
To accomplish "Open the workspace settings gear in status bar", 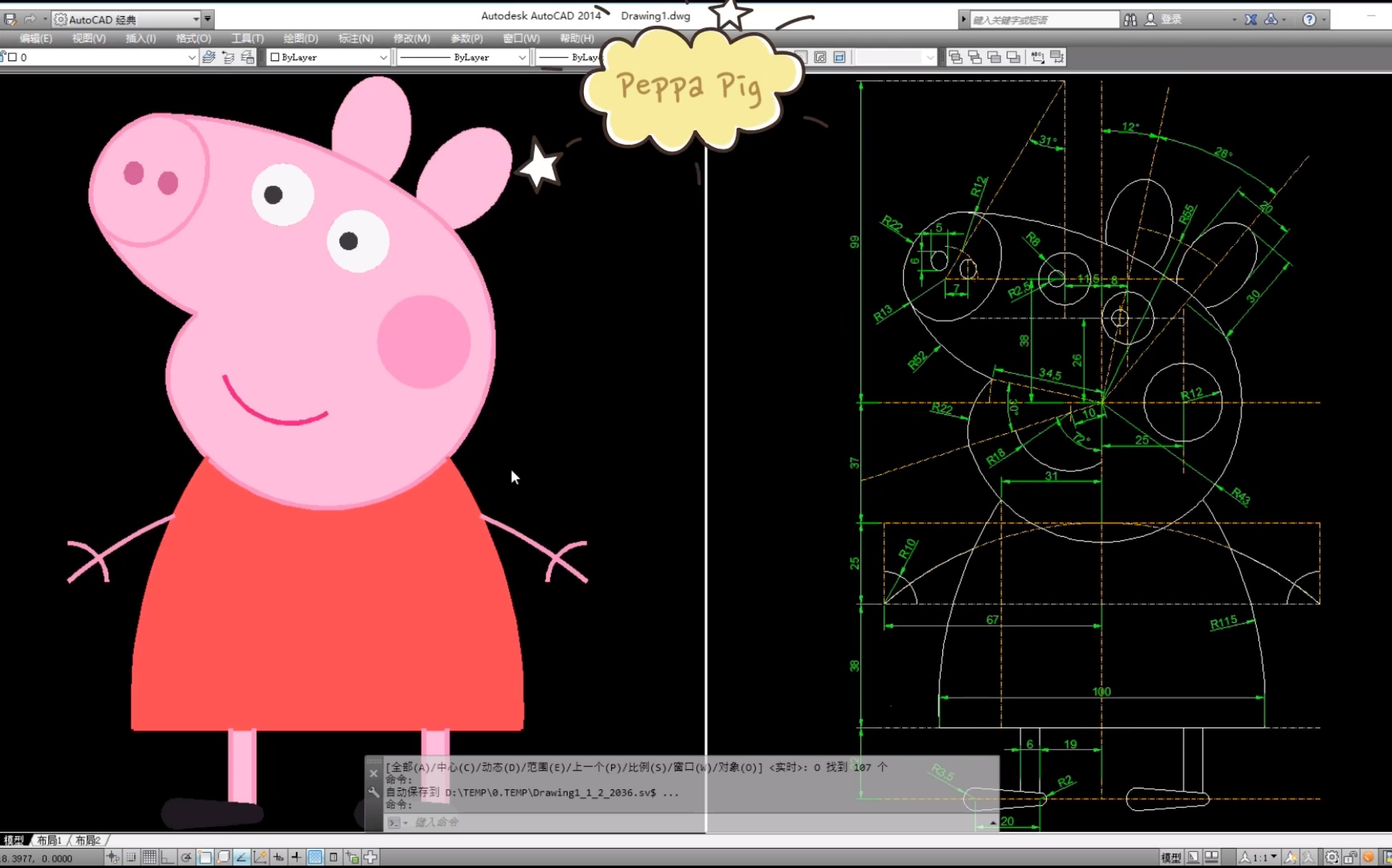I will (x=1331, y=857).
